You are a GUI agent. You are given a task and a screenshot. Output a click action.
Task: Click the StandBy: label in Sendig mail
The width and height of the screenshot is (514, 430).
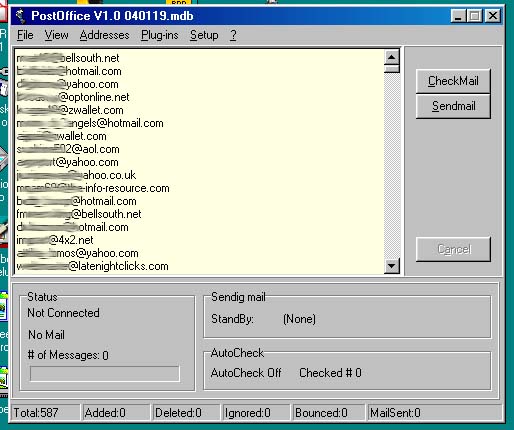coord(232,319)
